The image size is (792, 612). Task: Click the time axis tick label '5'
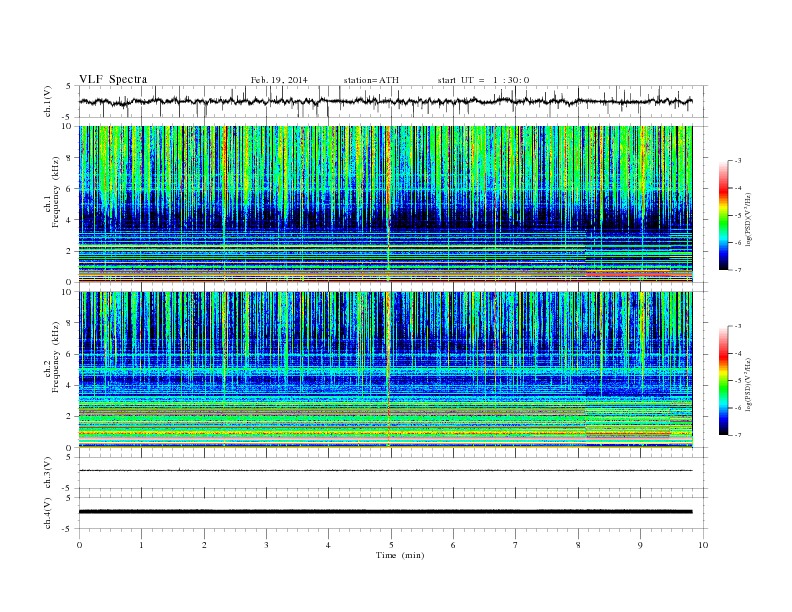tap(391, 545)
